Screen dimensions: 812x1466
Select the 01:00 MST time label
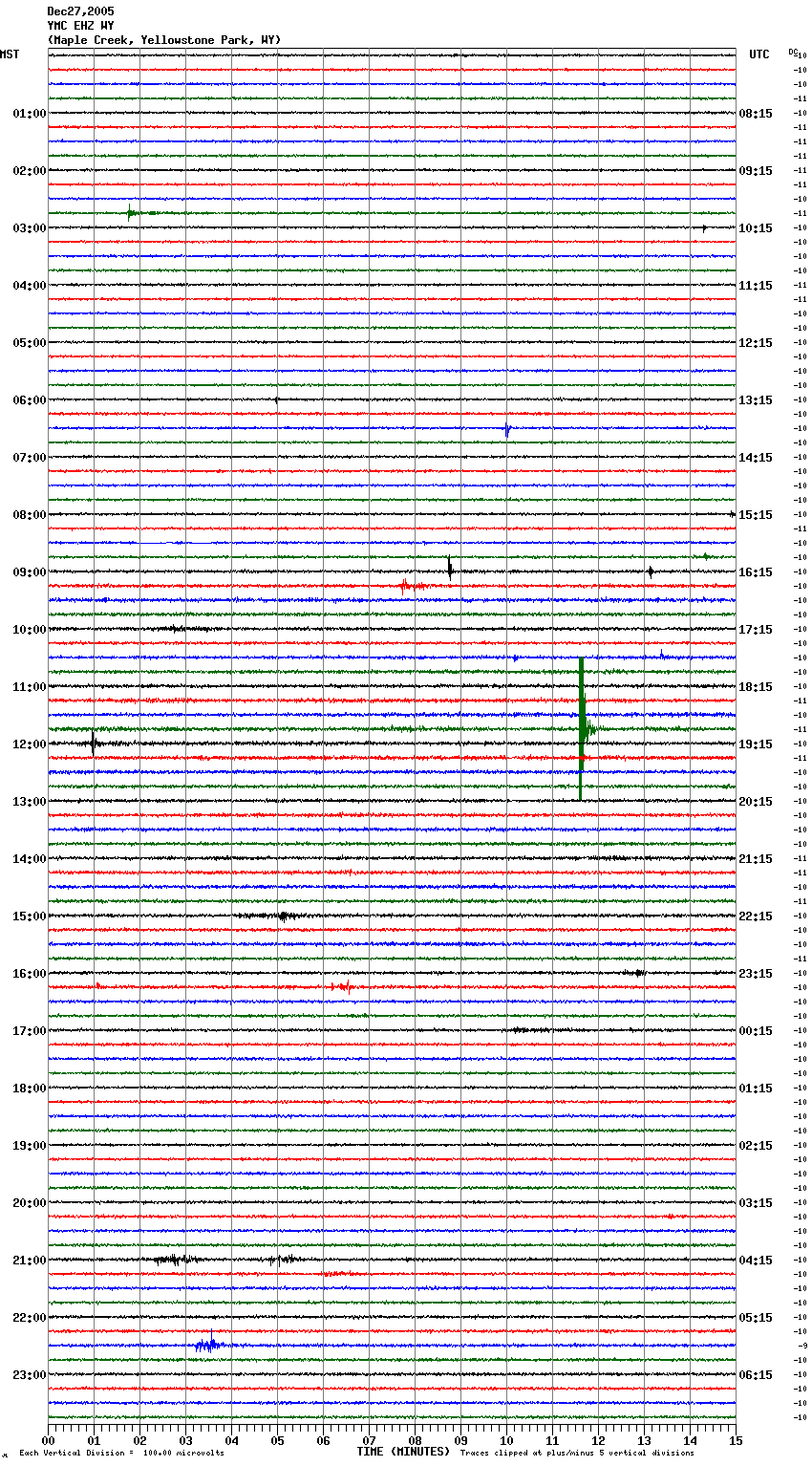[30, 114]
